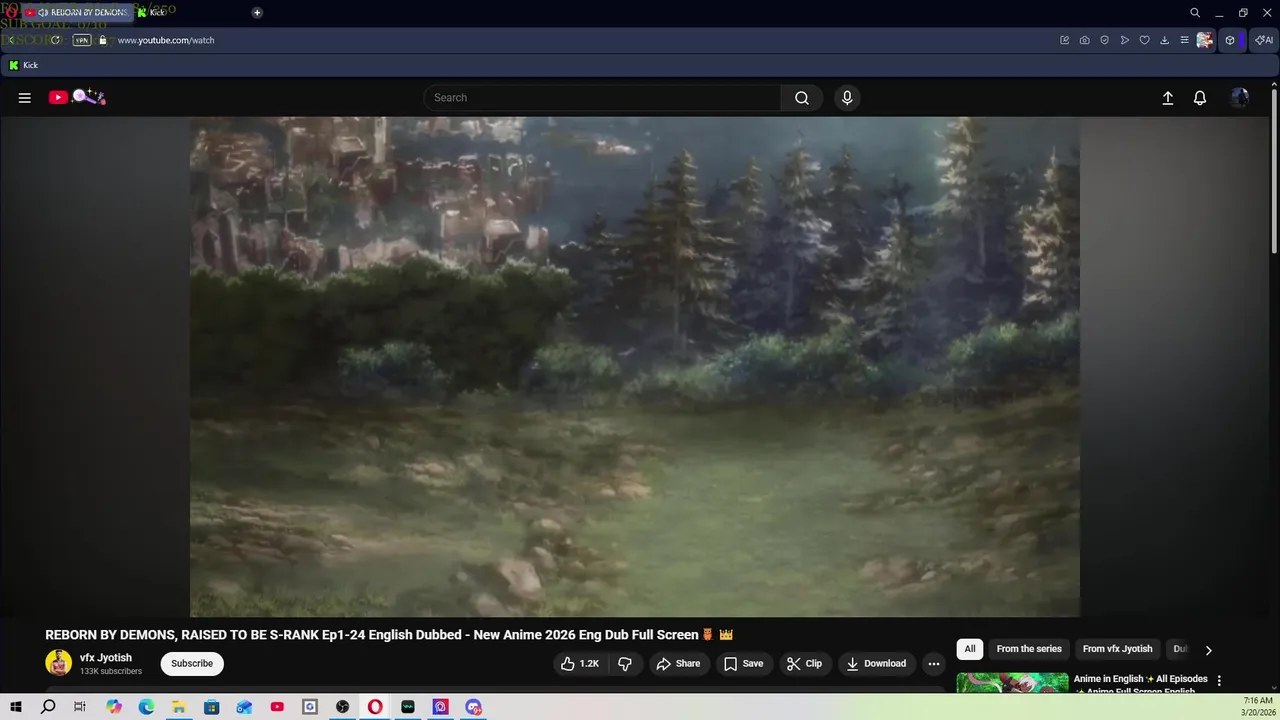Select the From vfx Jyotish chip
This screenshot has width=1280, height=720.
(1117, 649)
